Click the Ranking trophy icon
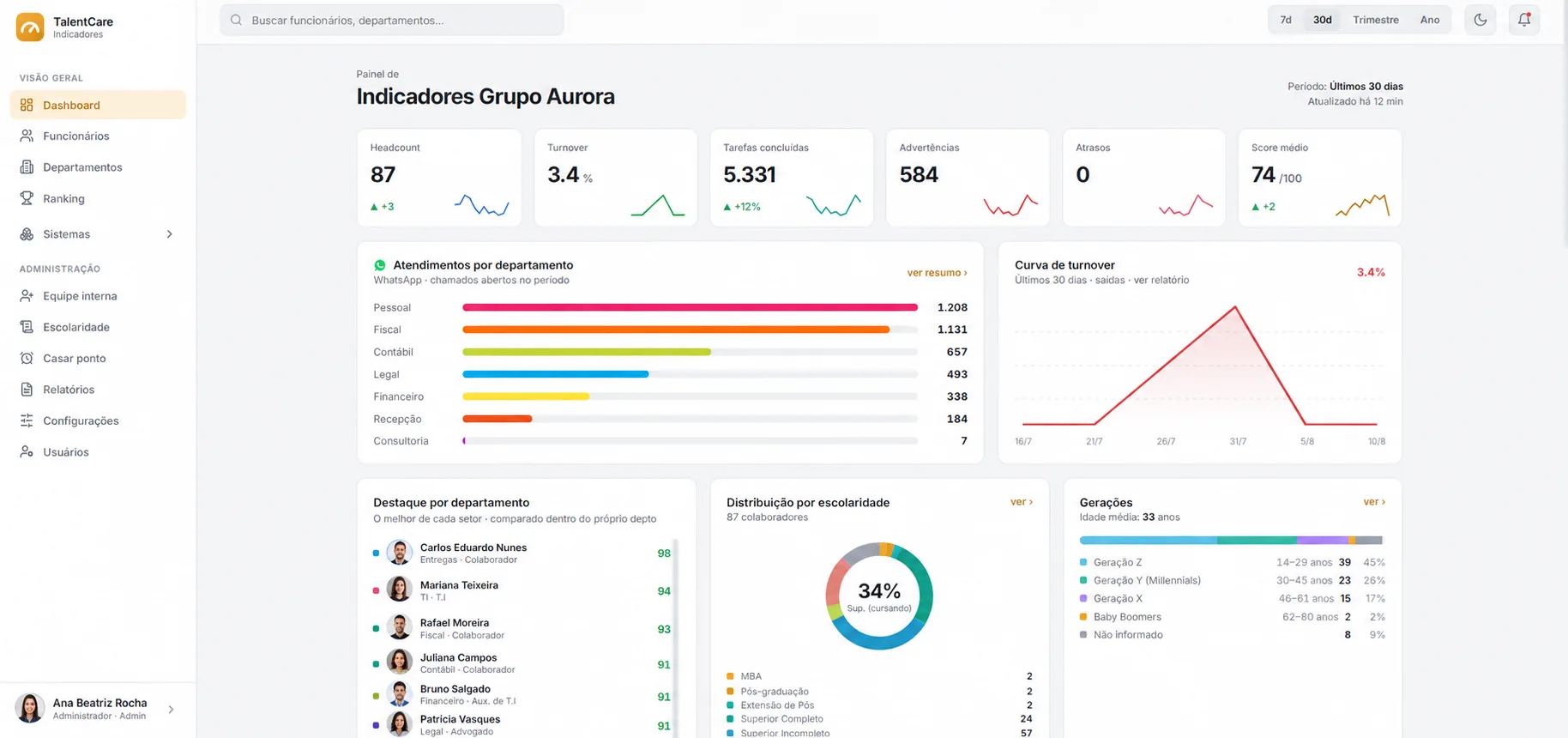The image size is (1568, 738). pyautogui.click(x=27, y=198)
